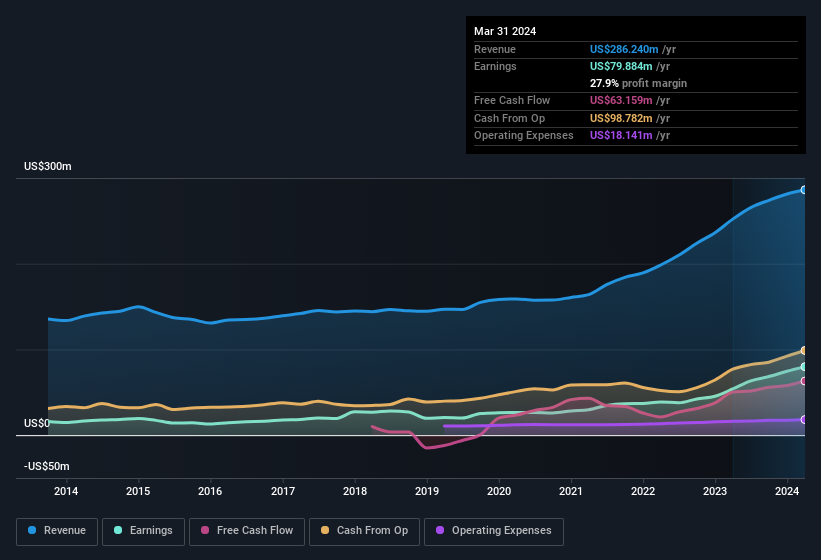The height and width of the screenshot is (560, 821).
Task: Toggle the Revenue legend button
Action: pyautogui.click(x=57, y=531)
